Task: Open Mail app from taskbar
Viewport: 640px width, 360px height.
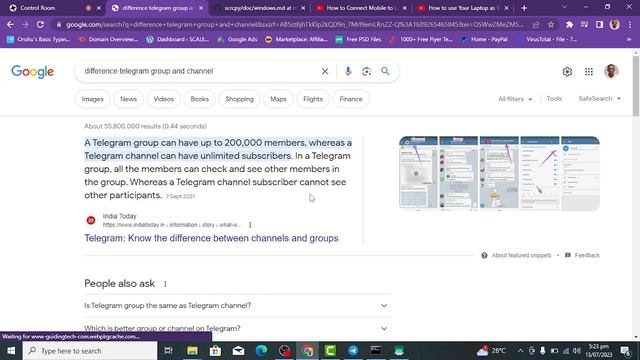Action: [238, 351]
